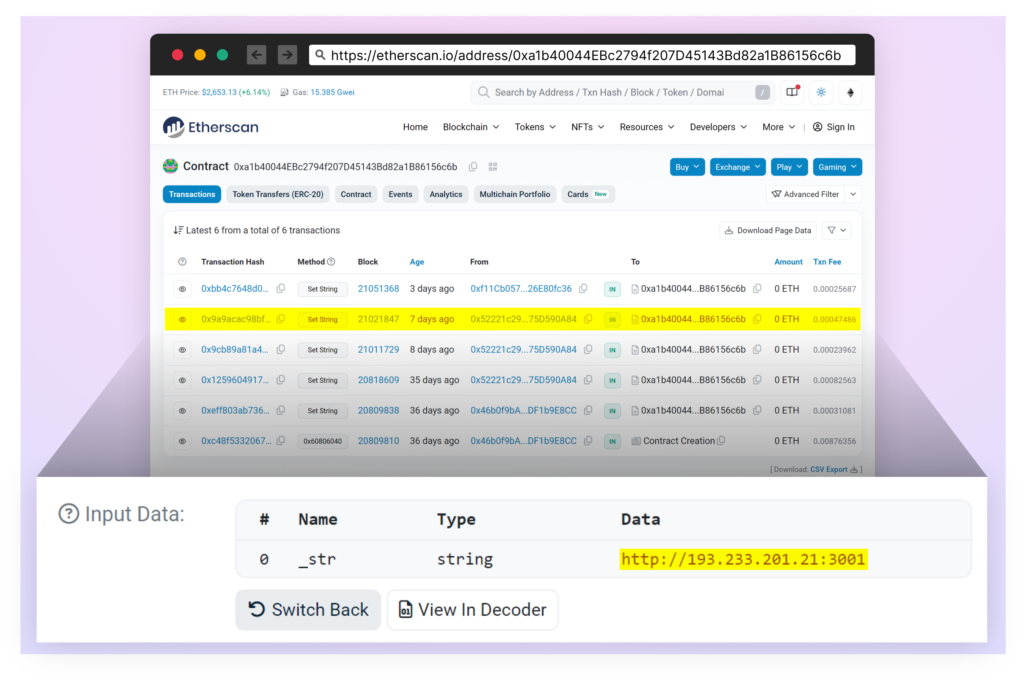Image resolution: width=1024 pixels, height=682 pixels.
Task: Copy From address in block 20809838 row
Action: coord(588,410)
